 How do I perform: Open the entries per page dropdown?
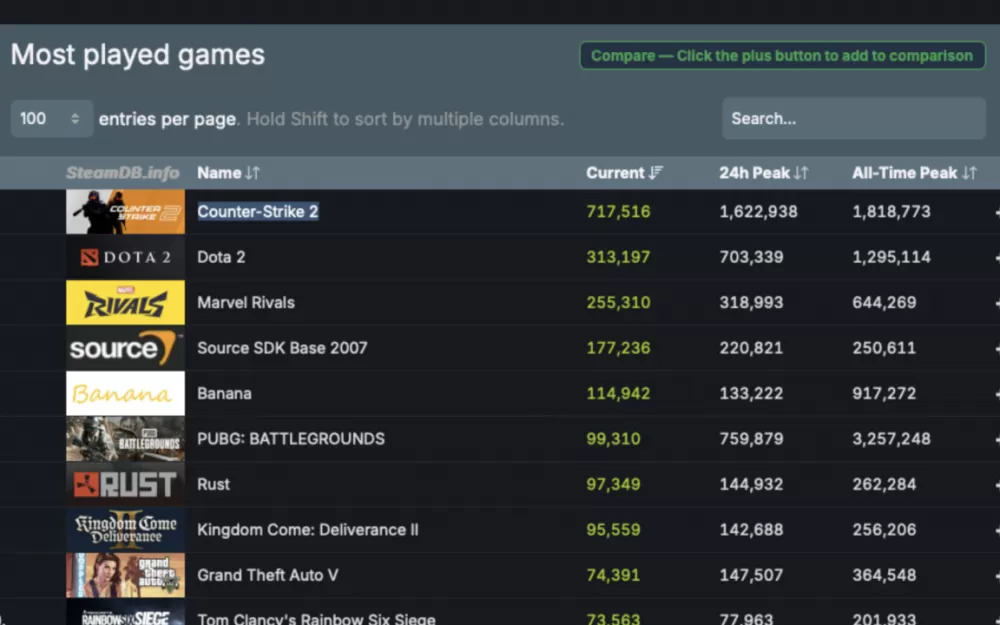click(x=52, y=119)
